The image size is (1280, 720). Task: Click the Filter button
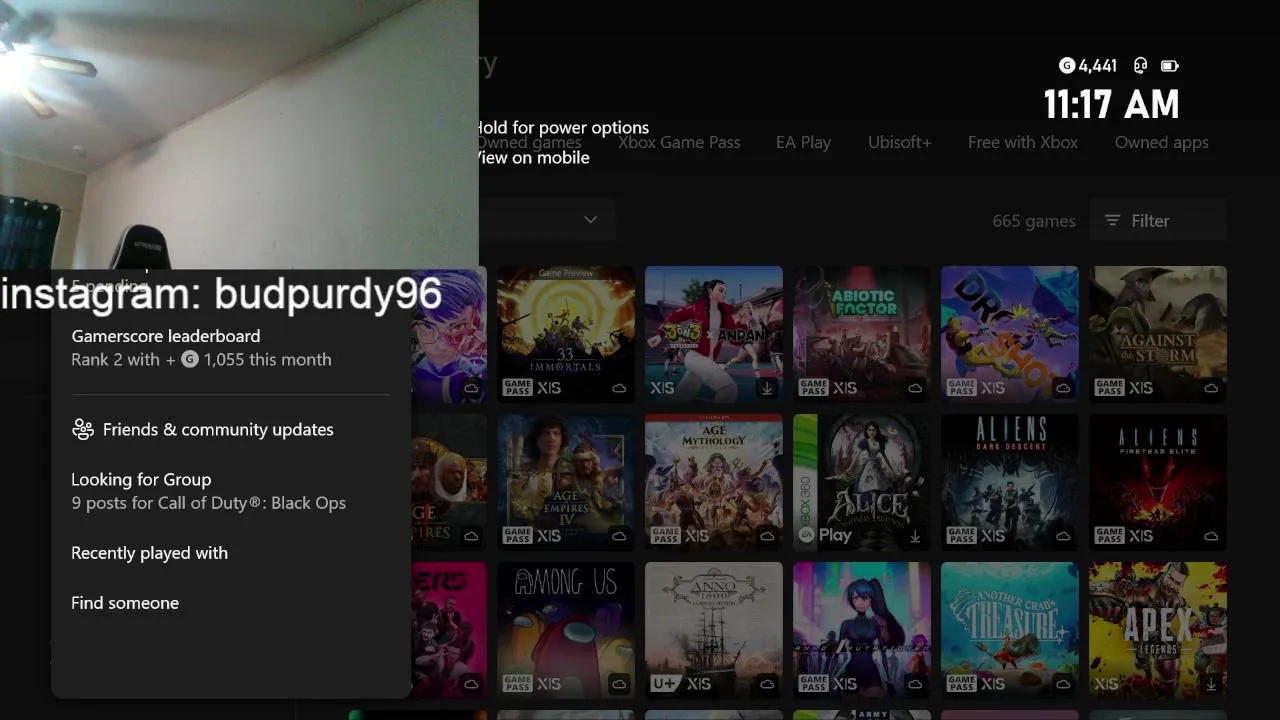tap(1159, 221)
